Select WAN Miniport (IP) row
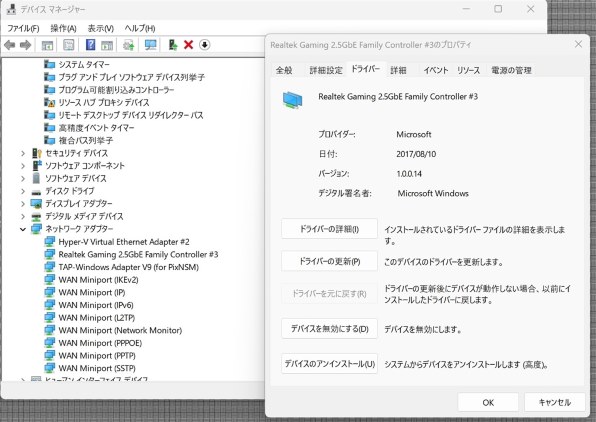This screenshot has width=596, height=422. tap(92, 292)
